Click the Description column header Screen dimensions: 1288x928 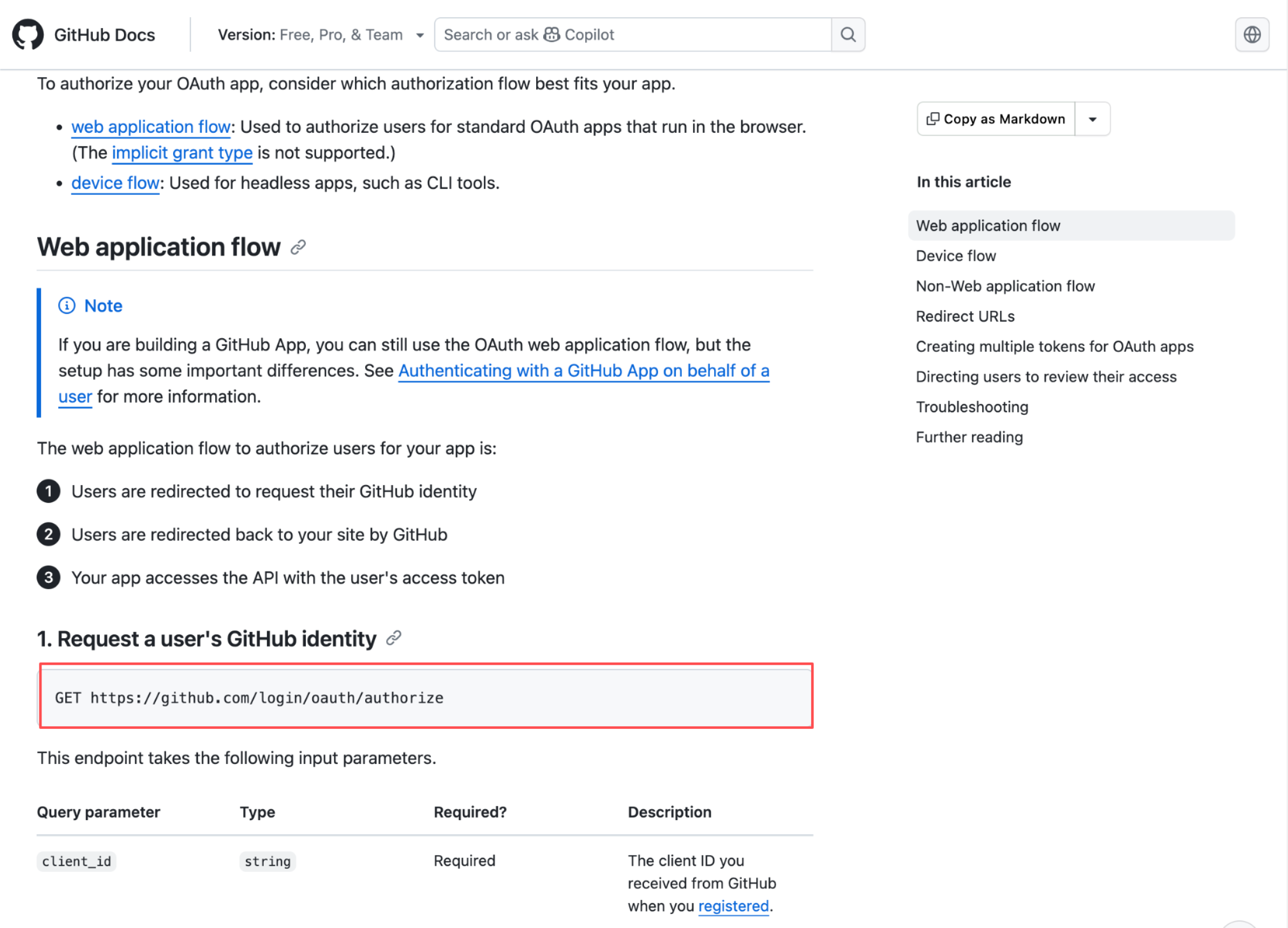669,812
